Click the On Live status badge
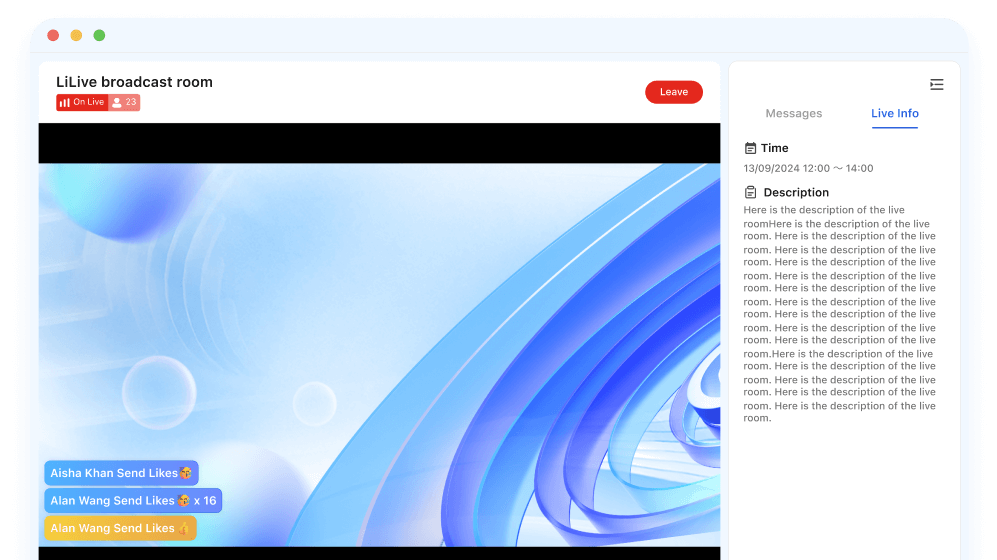The width and height of the screenshot is (997, 560). click(x=82, y=102)
